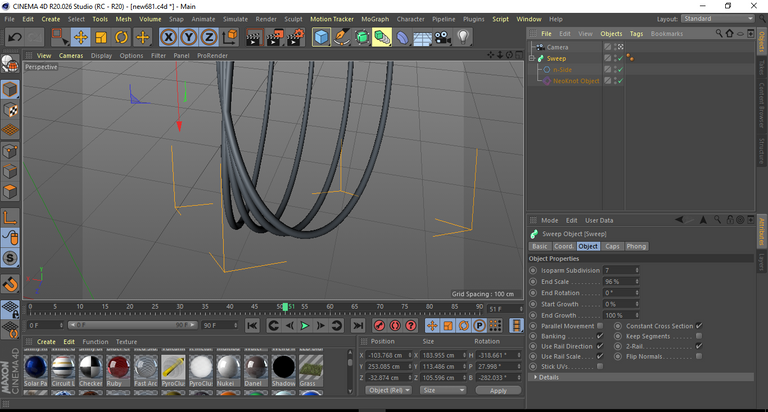Image resolution: width=768 pixels, height=412 pixels.
Task: Toggle the Y axis lock
Action: coord(189,37)
